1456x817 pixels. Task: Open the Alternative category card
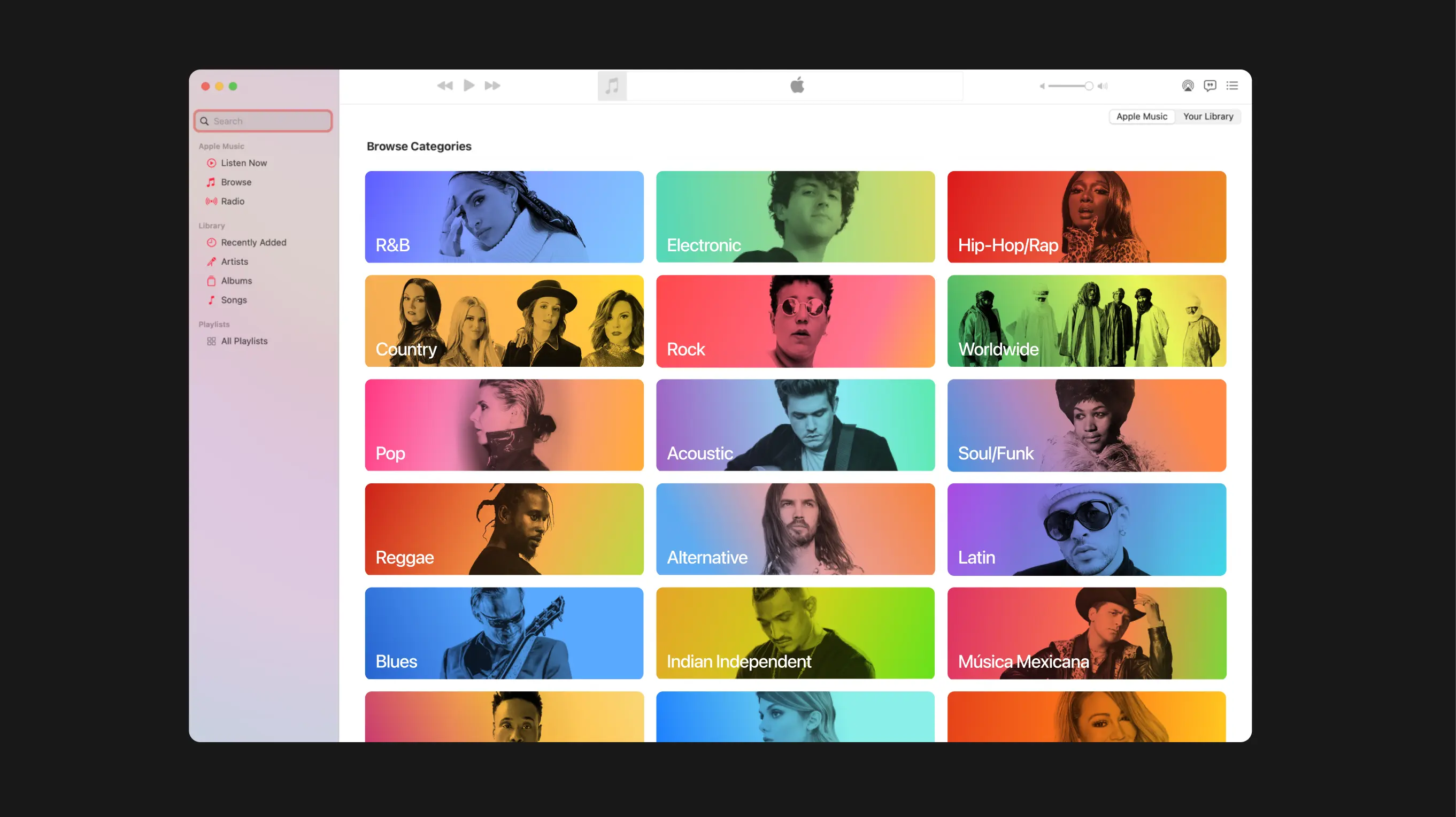[795, 529]
